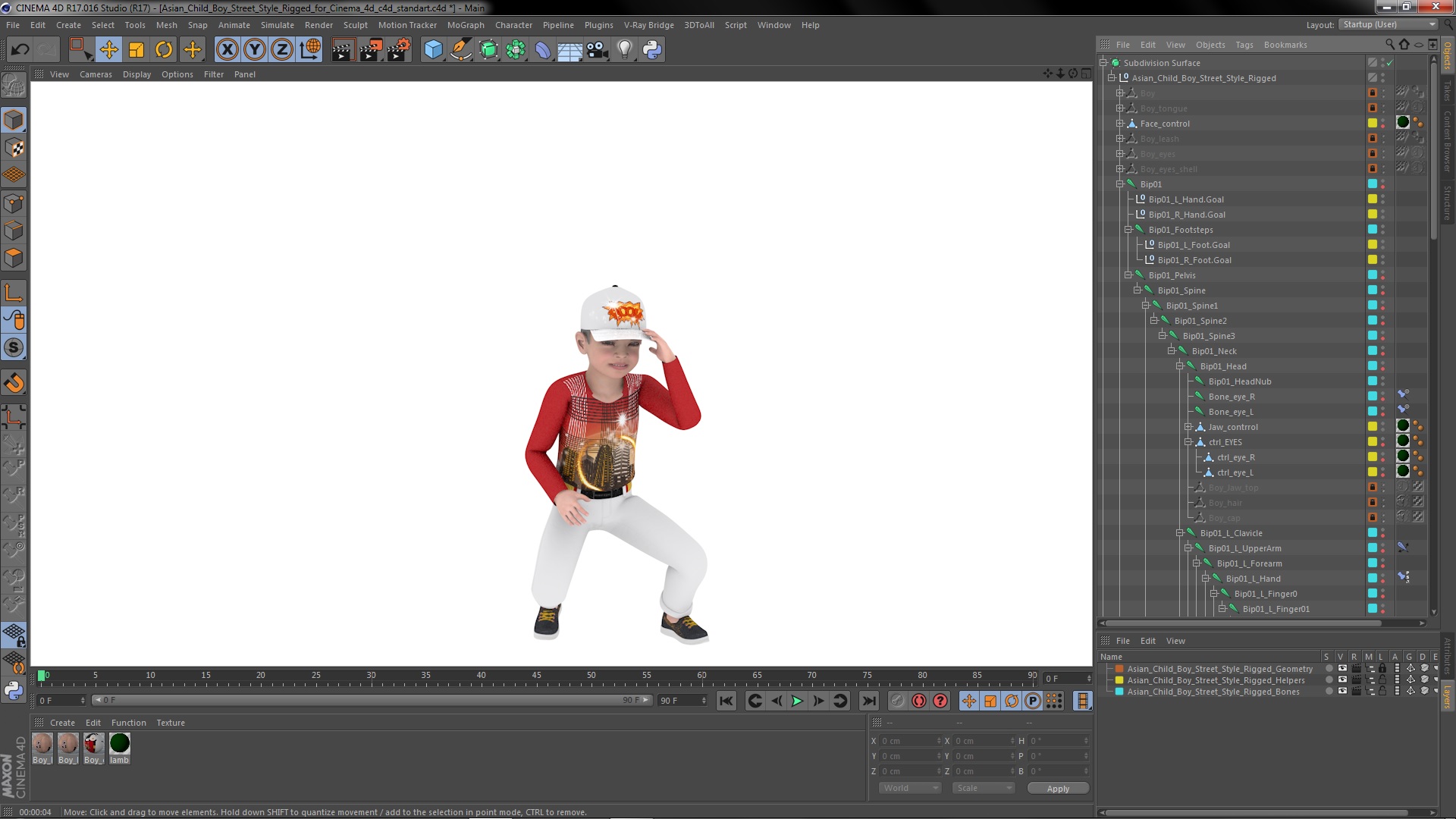Select Rigged_Bones layer
The width and height of the screenshot is (1456, 819).
coord(1213,692)
